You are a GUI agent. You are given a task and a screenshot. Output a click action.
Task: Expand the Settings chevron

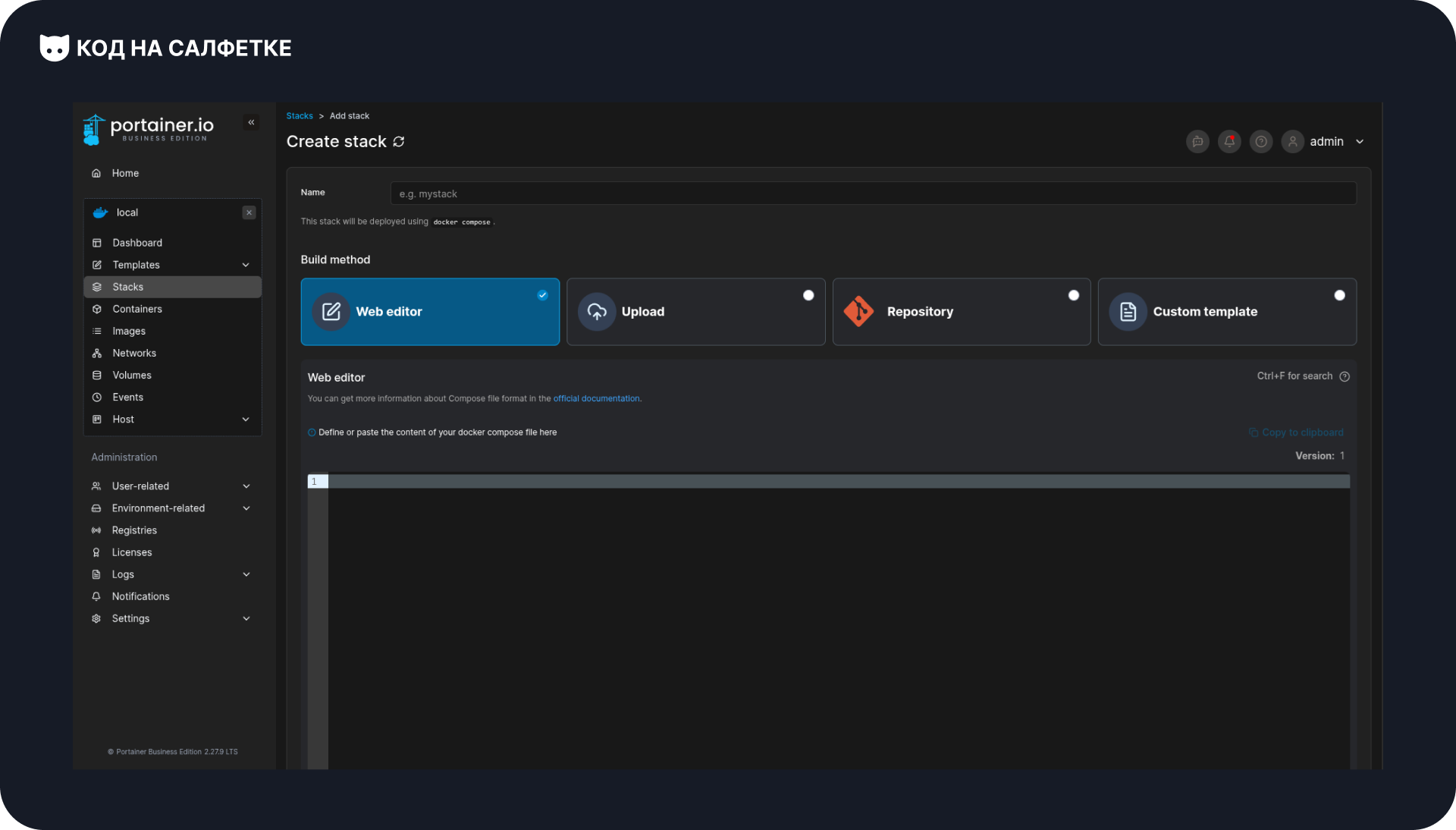246,618
